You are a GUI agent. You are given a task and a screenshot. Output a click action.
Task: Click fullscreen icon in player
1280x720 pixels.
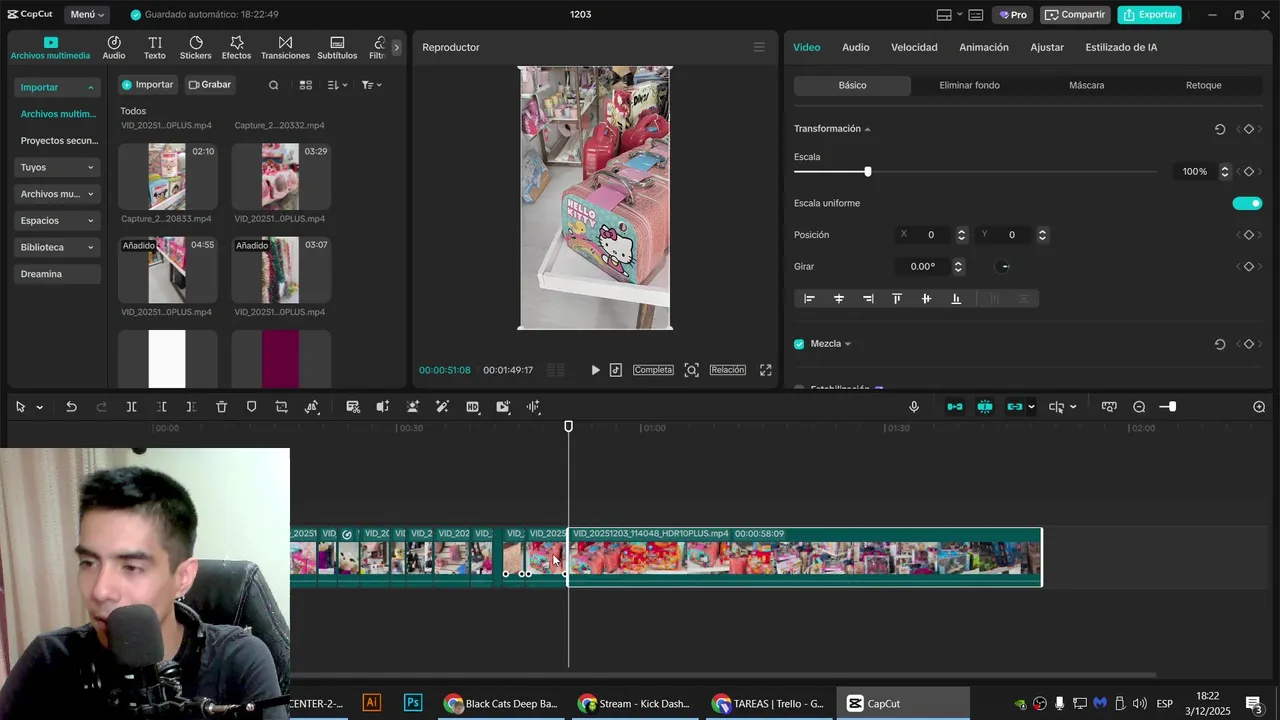tap(765, 370)
